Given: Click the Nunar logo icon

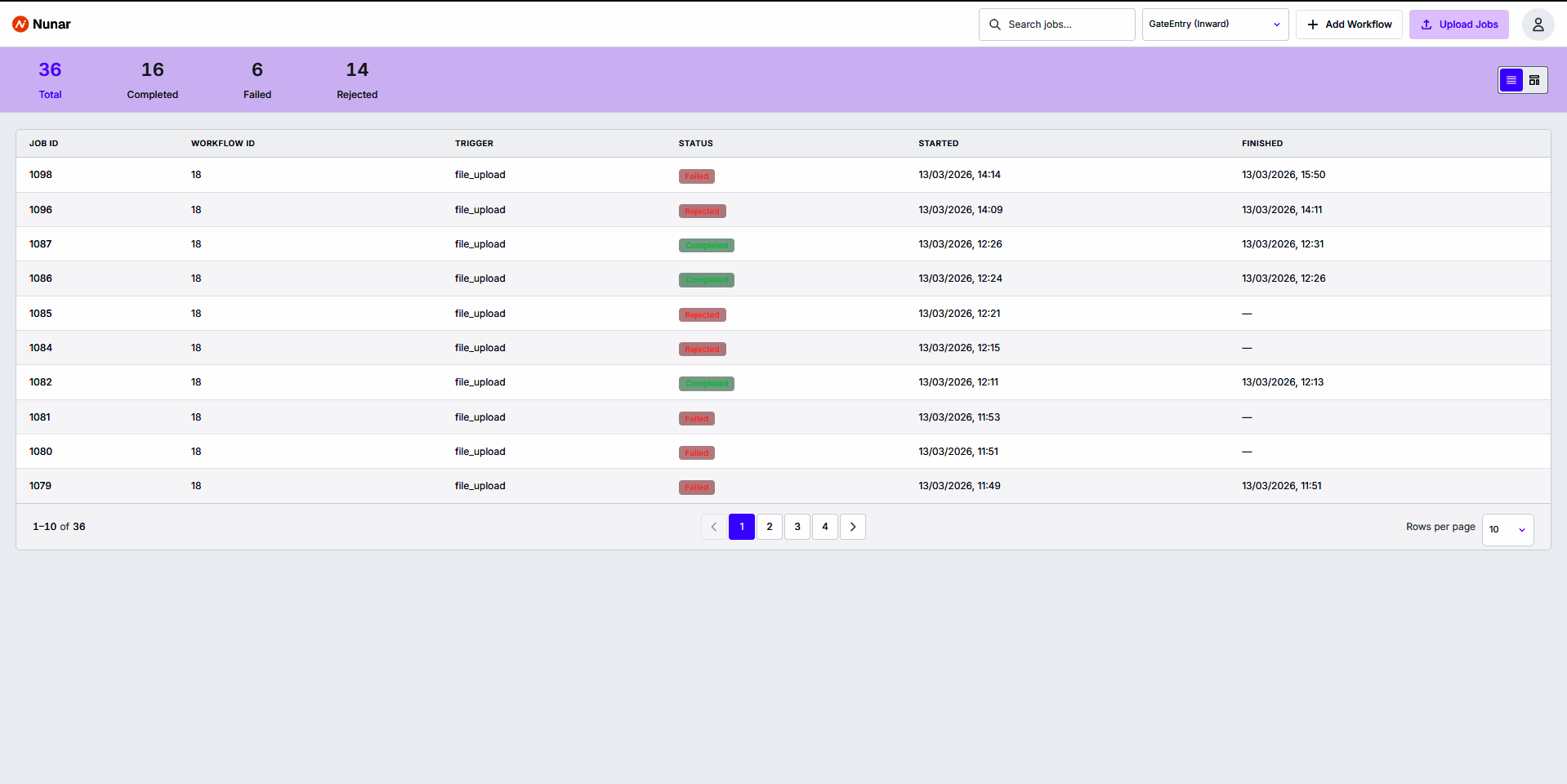Looking at the screenshot, I should [x=20, y=24].
